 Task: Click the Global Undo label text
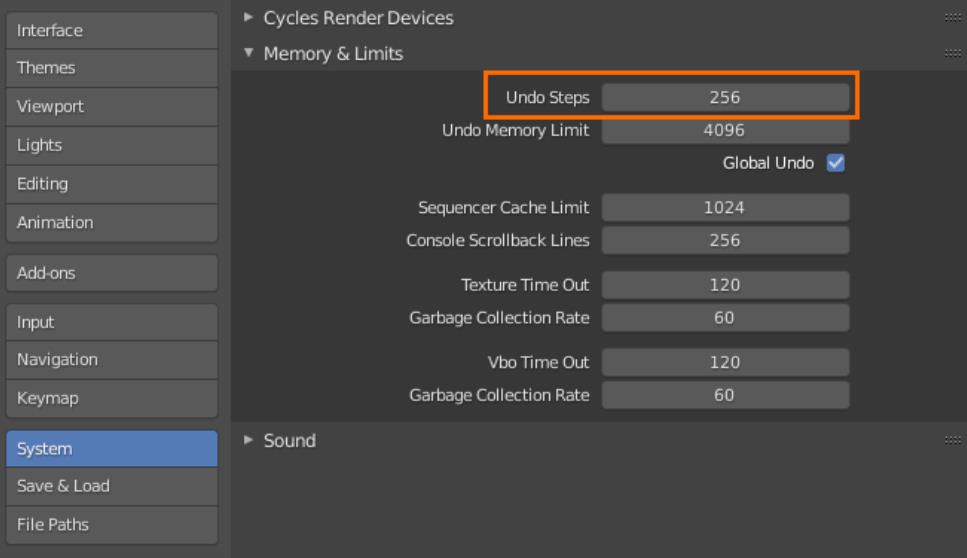click(768, 163)
